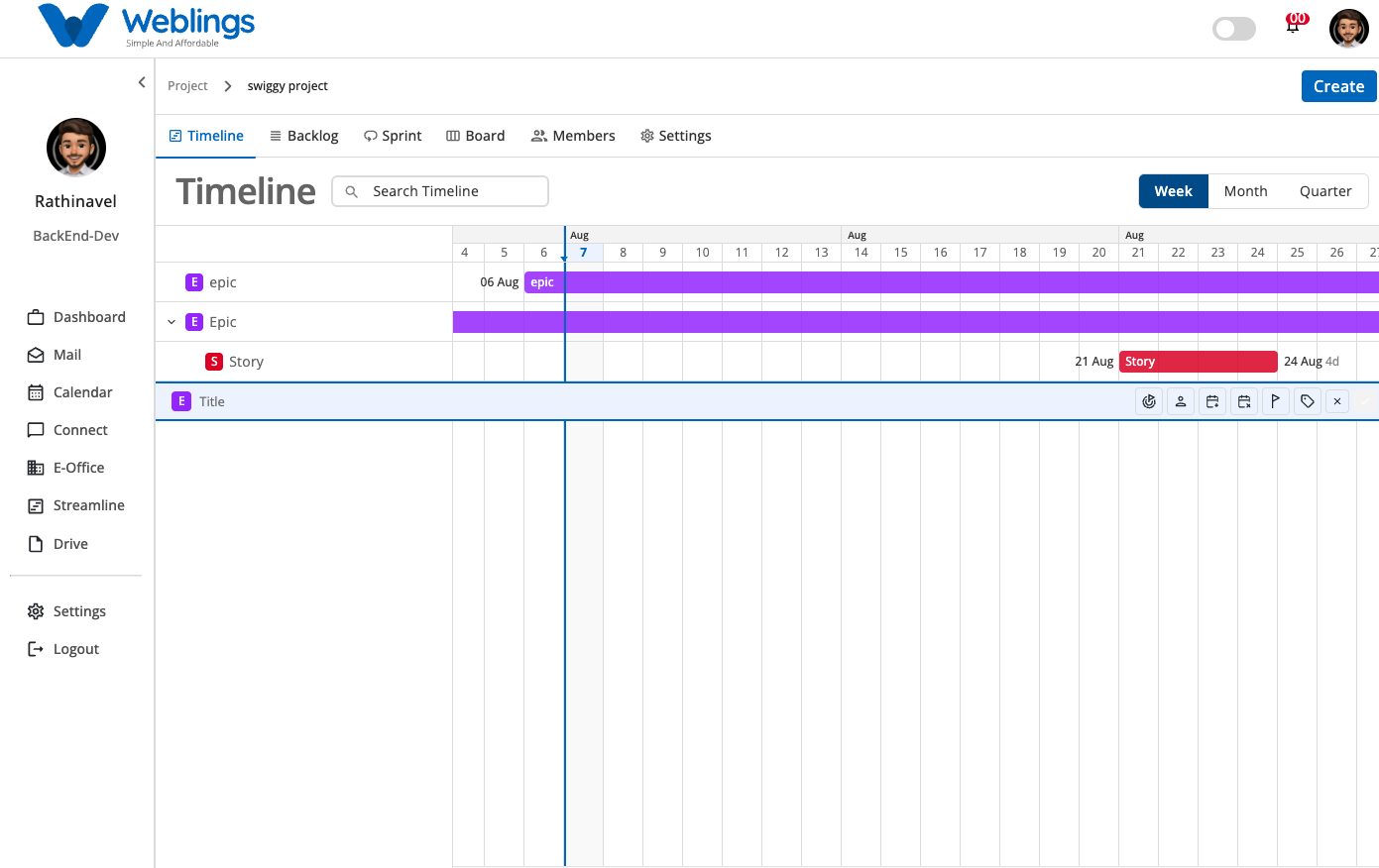Open Calendar in the sidebar
The width and height of the screenshot is (1379, 868).
click(x=69, y=392)
